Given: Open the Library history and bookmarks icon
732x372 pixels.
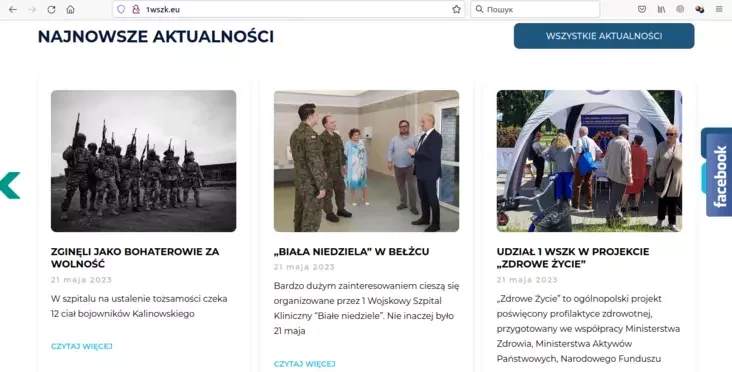Looking at the screenshot, I should pos(661,9).
